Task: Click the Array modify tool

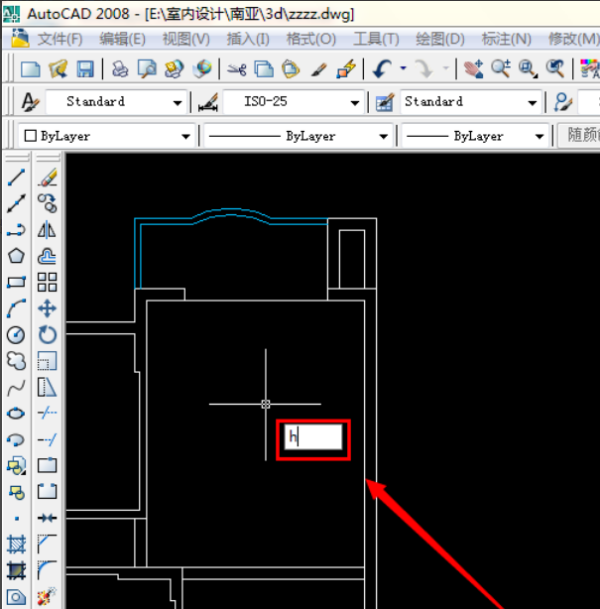Action: pyautogui.click(x=47, y=283)
